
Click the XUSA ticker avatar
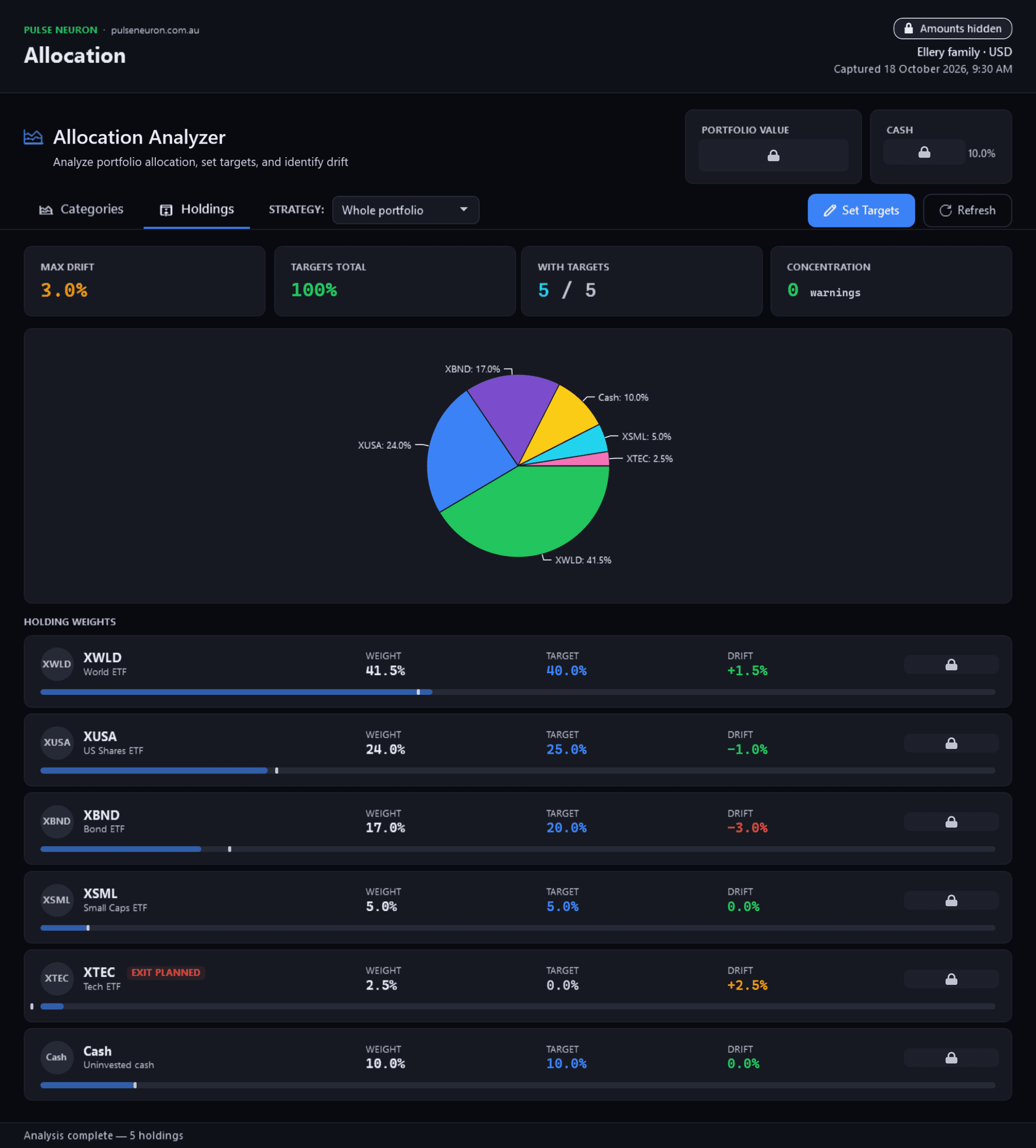[x=57, y=742]
